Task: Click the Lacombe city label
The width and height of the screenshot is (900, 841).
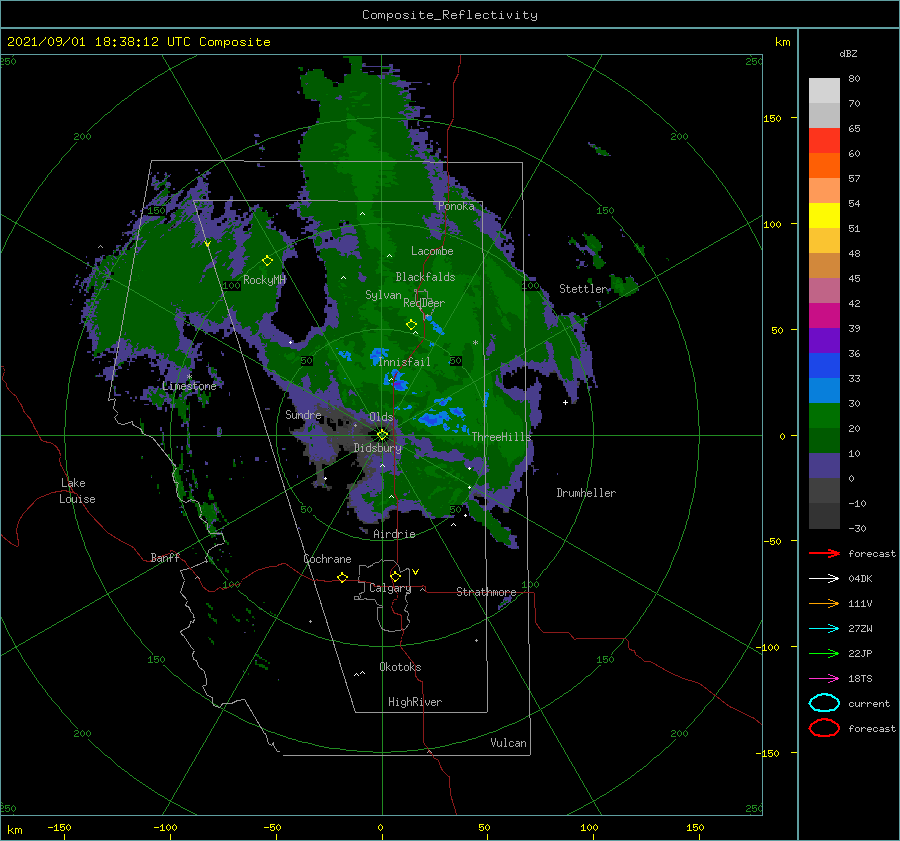Action: pos(432,251)
